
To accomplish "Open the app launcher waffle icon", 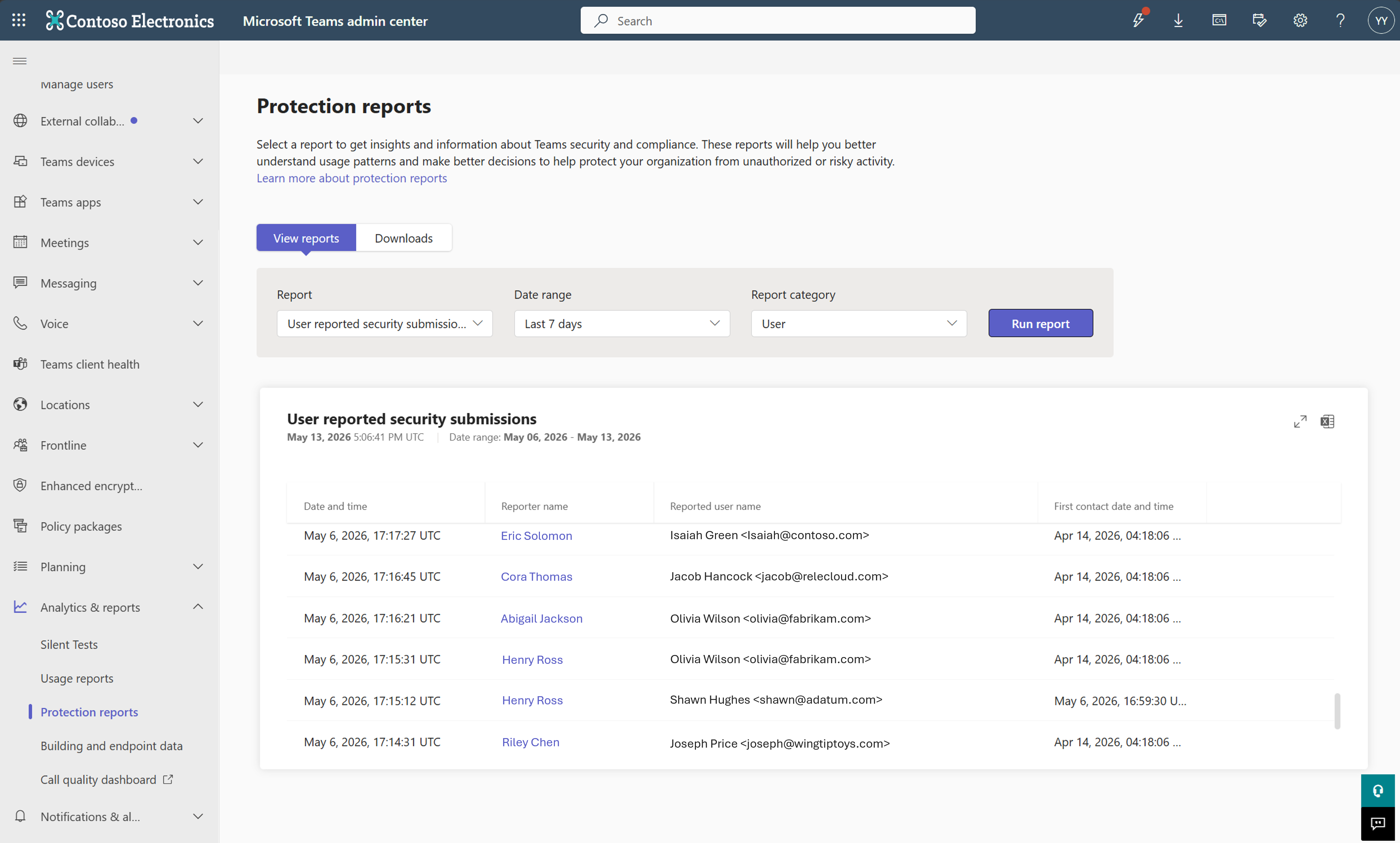I will pyautogui.click(x=19, y=20).
